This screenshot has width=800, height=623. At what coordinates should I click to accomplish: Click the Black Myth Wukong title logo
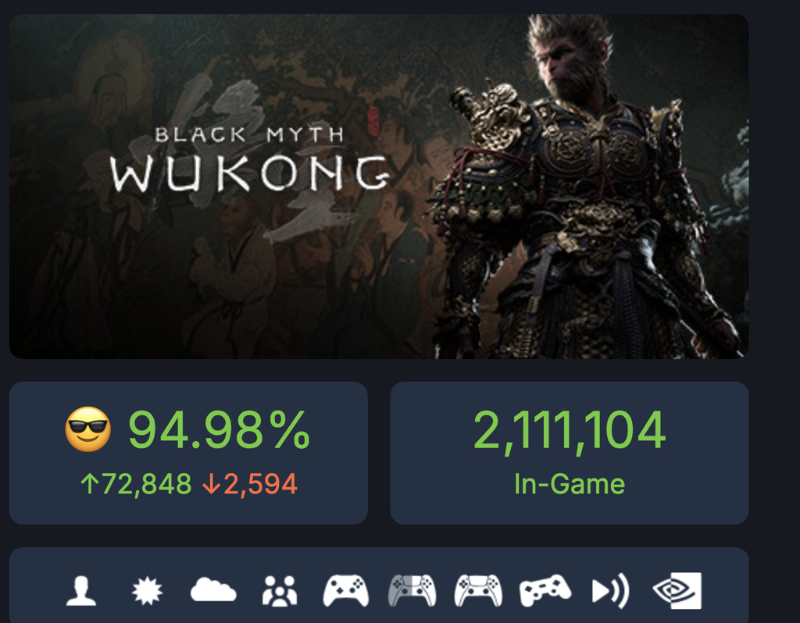coord(250,159)
